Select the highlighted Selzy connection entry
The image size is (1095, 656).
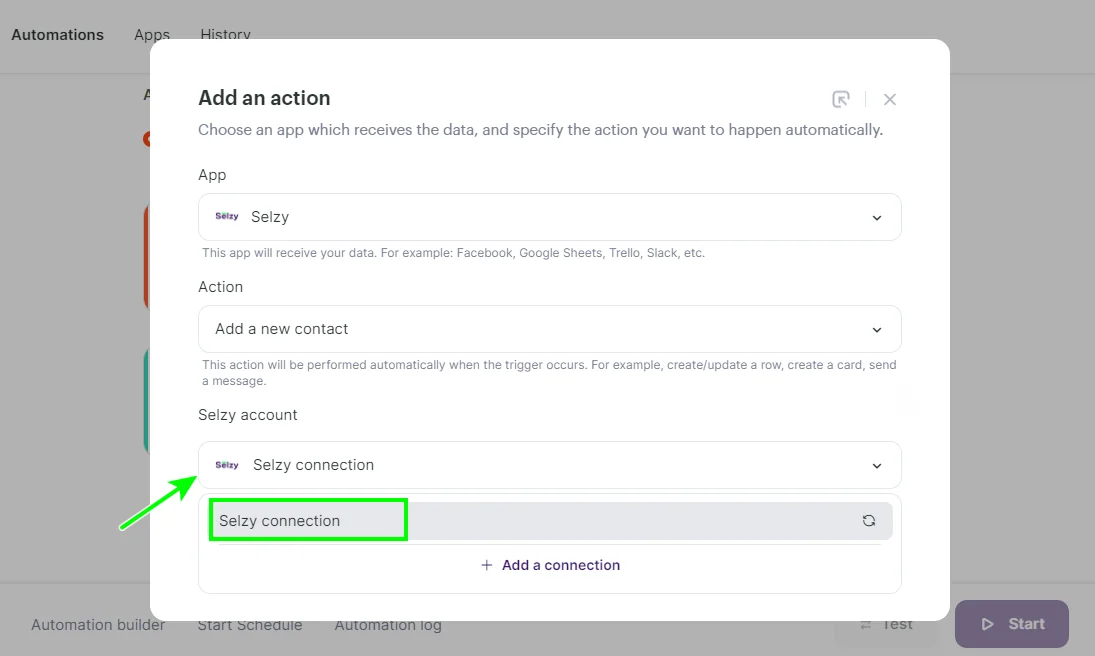307,520
